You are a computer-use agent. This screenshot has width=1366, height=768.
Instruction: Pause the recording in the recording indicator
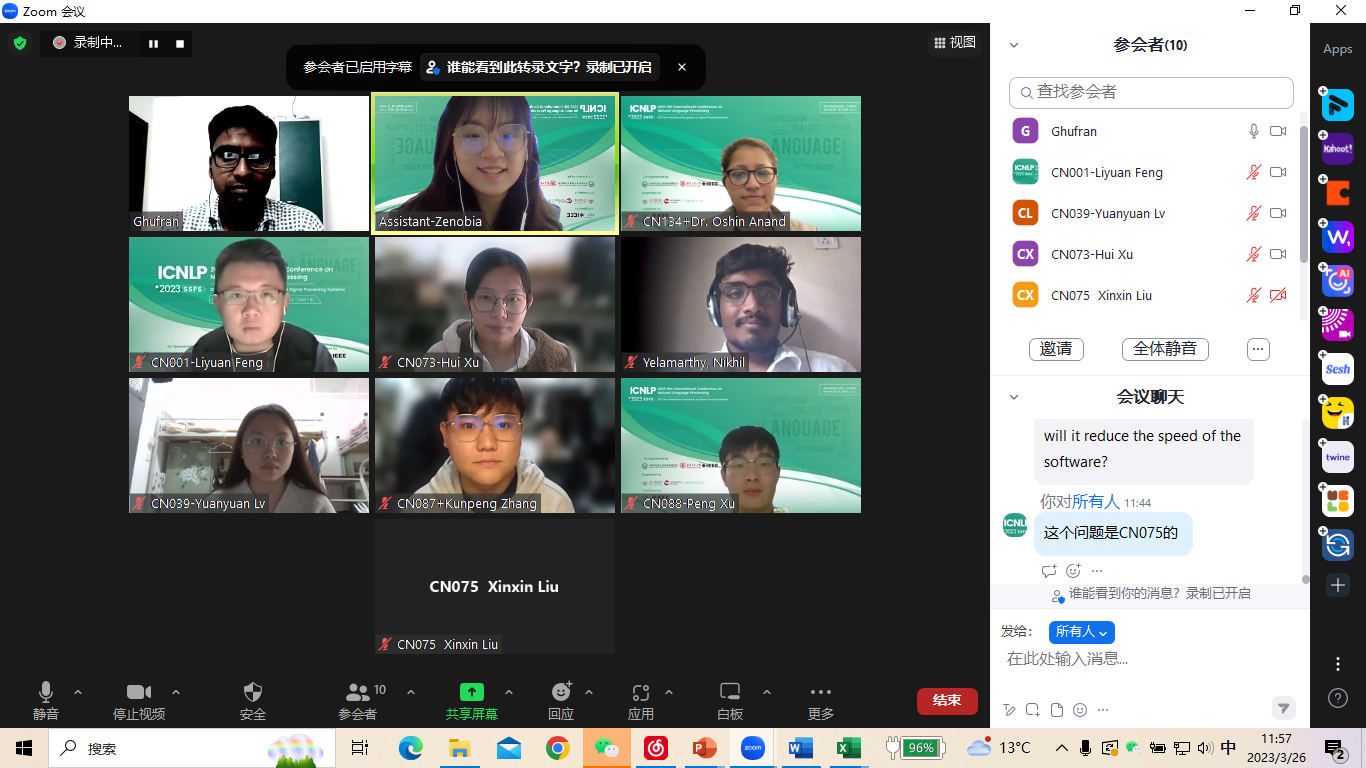coord(154,43)
